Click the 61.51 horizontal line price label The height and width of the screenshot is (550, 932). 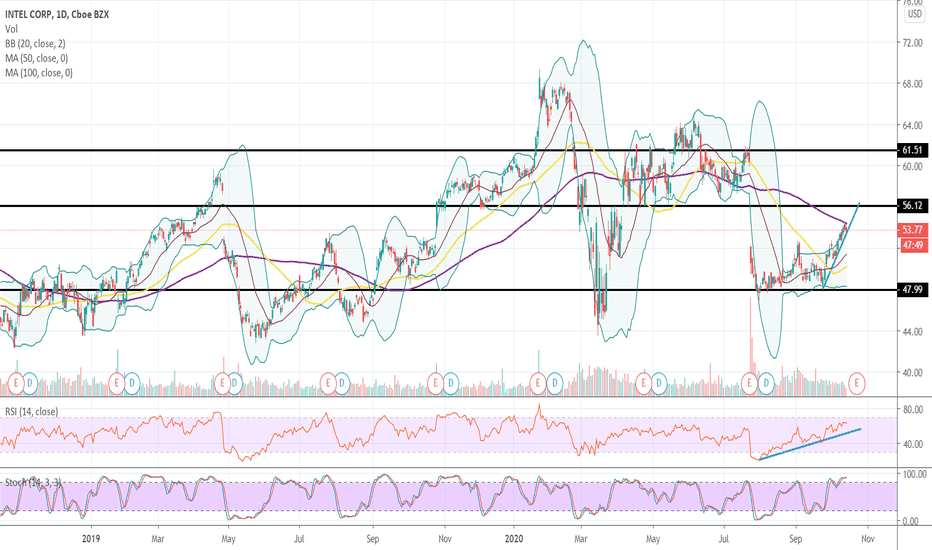point(912,150)
